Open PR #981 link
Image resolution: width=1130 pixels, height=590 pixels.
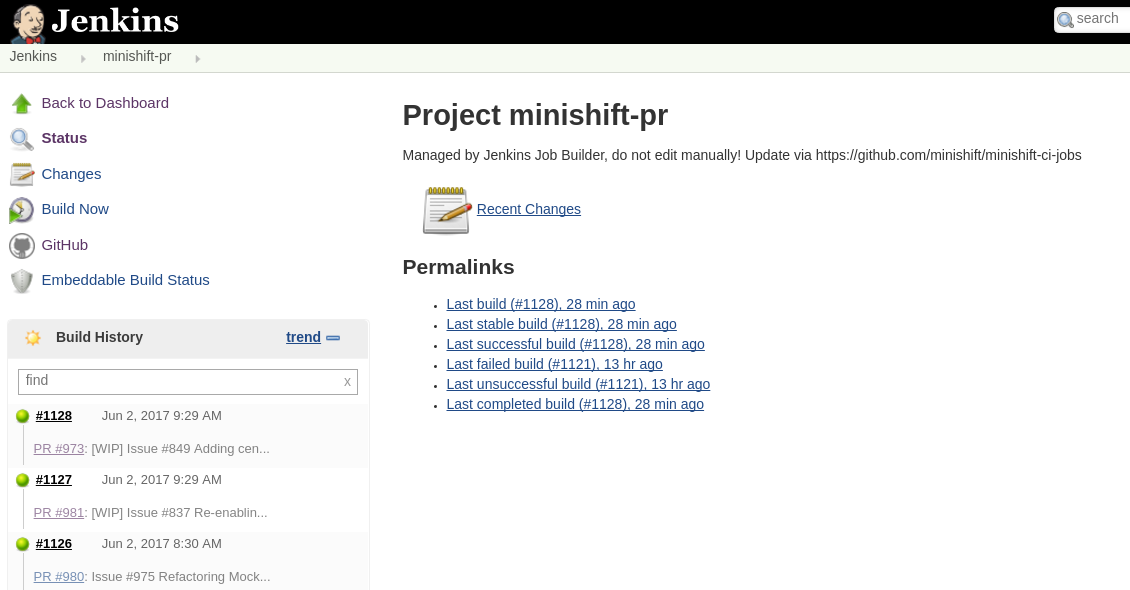pos(59,513)
